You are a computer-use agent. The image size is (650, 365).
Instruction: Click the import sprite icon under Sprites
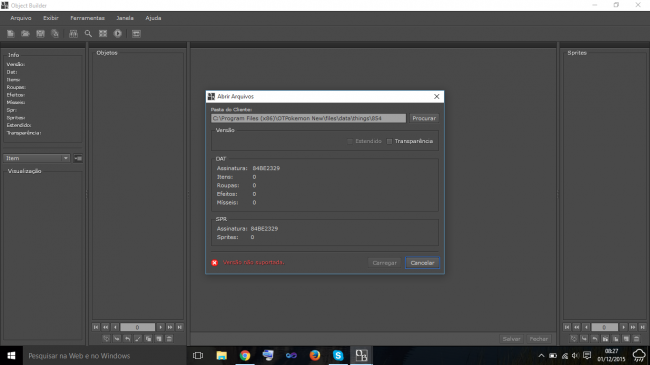tap(584, 339)
